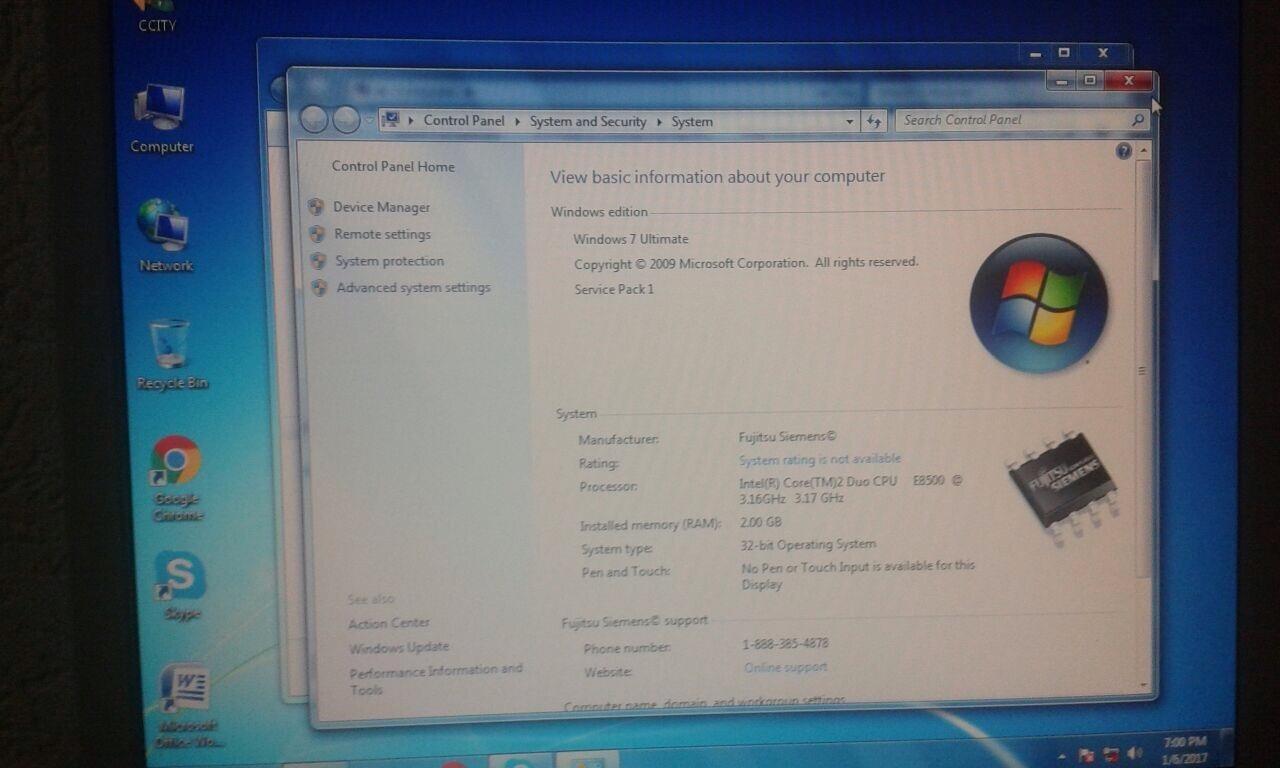Select Control Panel breadcrumb
The height and width of the screenshot is (768, 1280).
coord(464,120)
